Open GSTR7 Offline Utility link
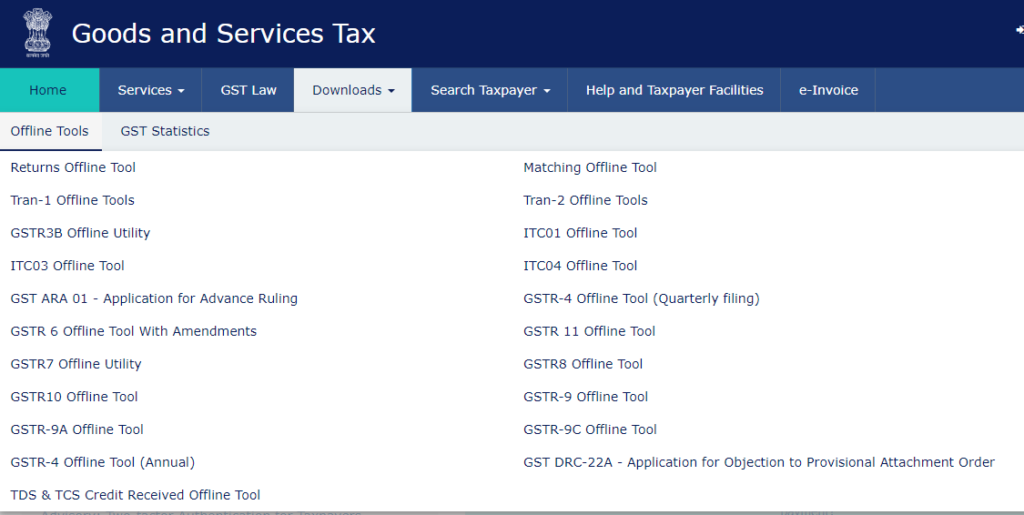This screenshot has height=515, width=1024. (76, 364)
